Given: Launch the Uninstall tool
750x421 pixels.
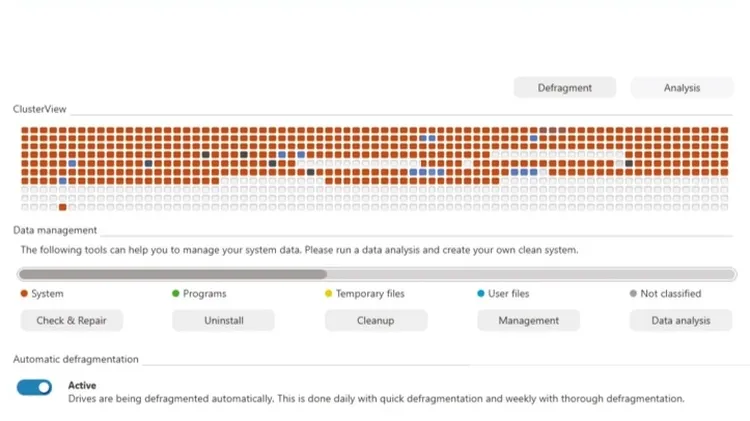Looking at the screenshot, I should [x=223, y=320].
